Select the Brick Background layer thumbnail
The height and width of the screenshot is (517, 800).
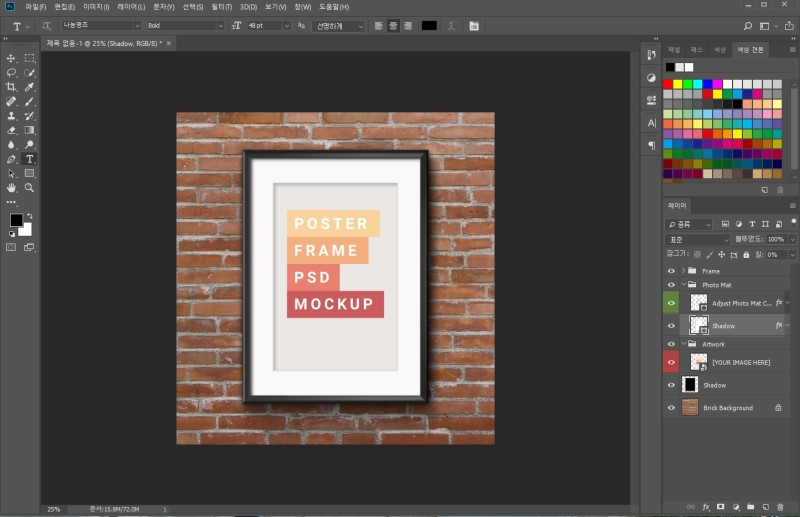pyautogui.click(x=690, y=408)
